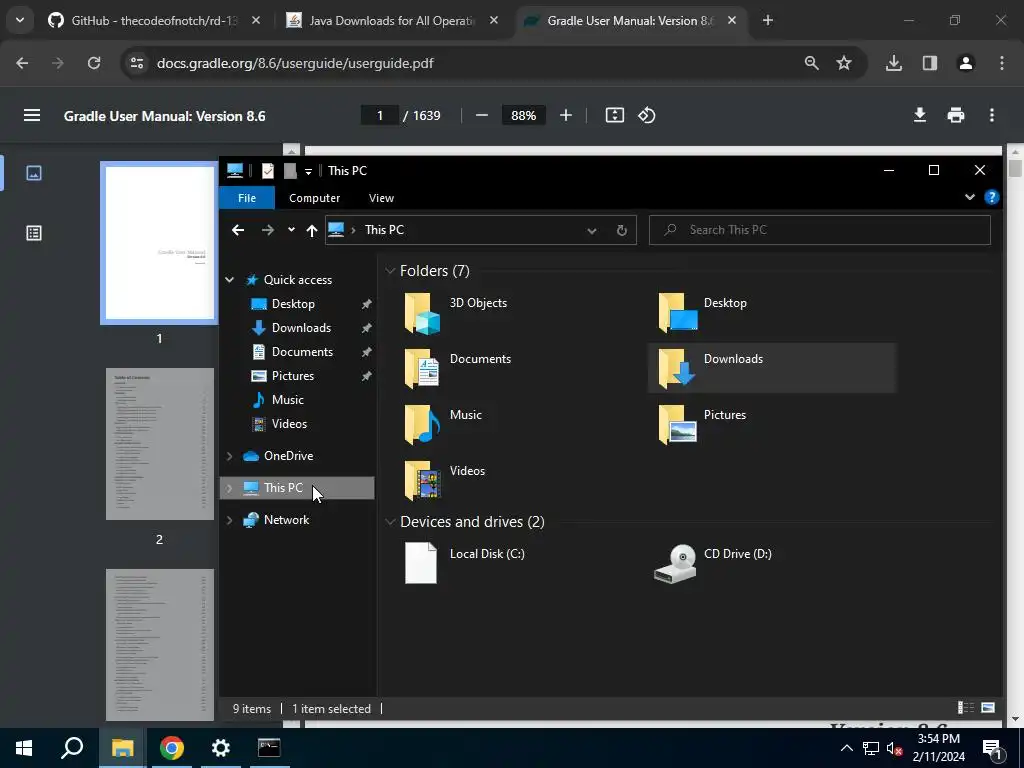The width and height of the screenshot is (1024, 768).
Task: Switch to GitHub thecodeofnotch tab
Action: pyautogui.click(x=154, y=20)
